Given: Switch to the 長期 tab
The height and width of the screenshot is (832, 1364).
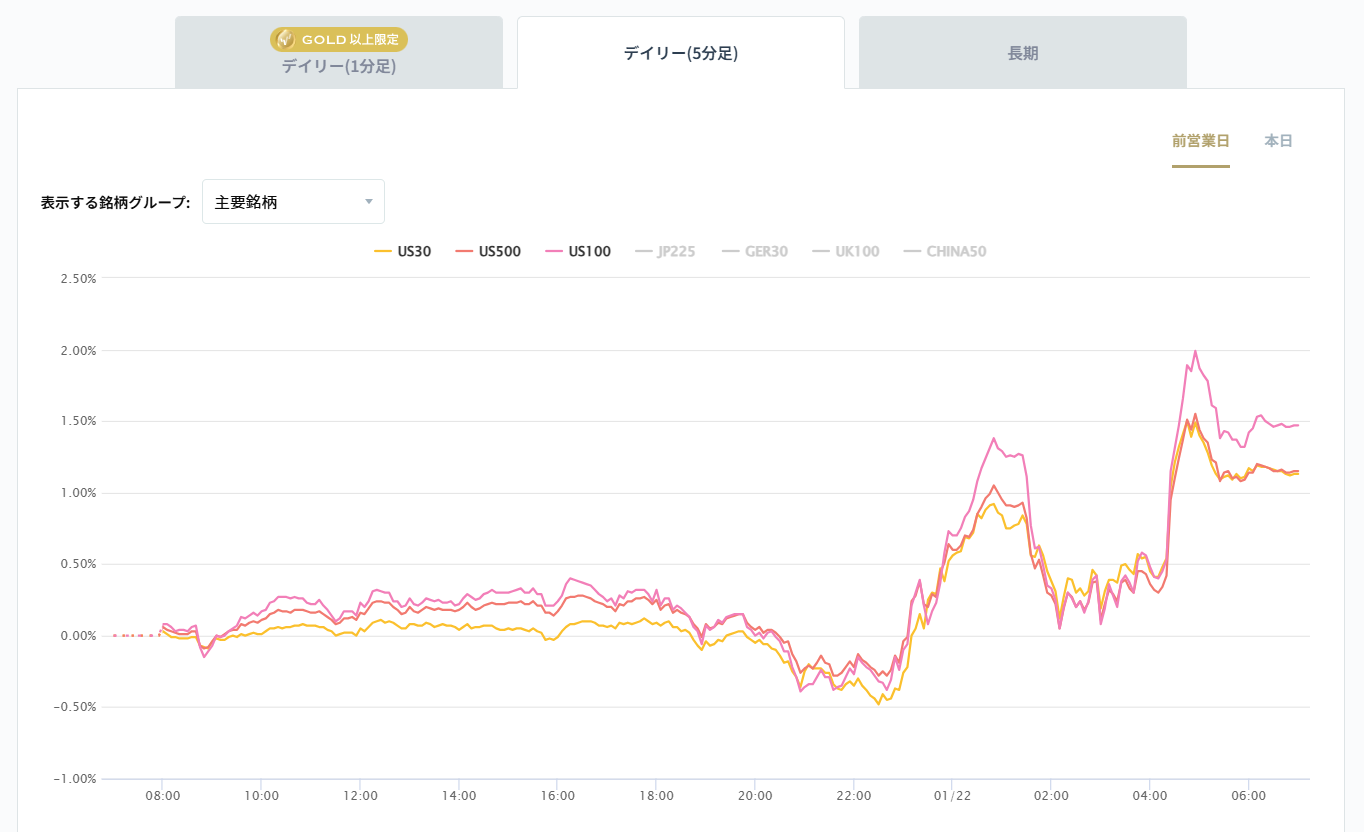Looking at the screenshot, I should 1022,53.
